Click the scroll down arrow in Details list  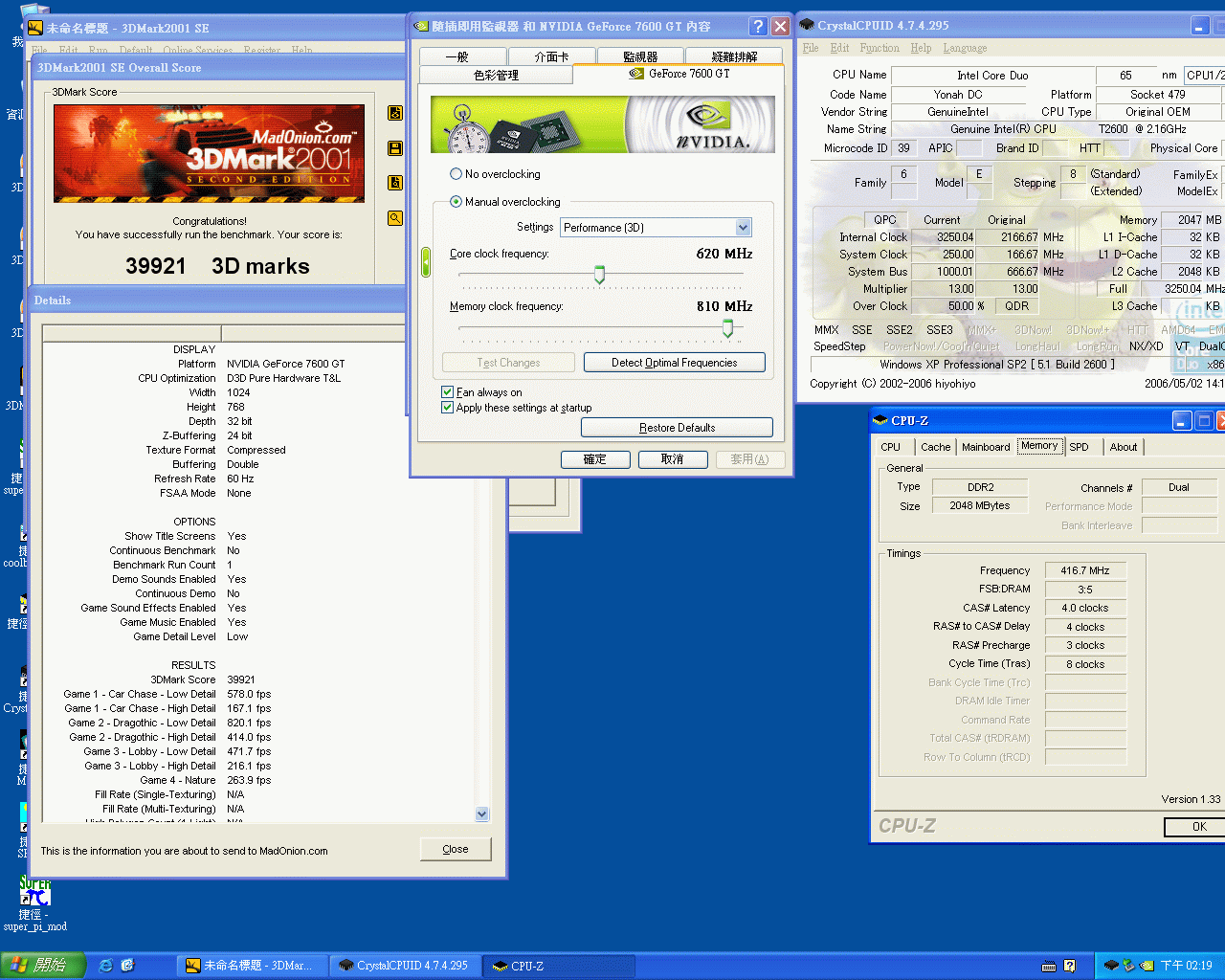482,813
